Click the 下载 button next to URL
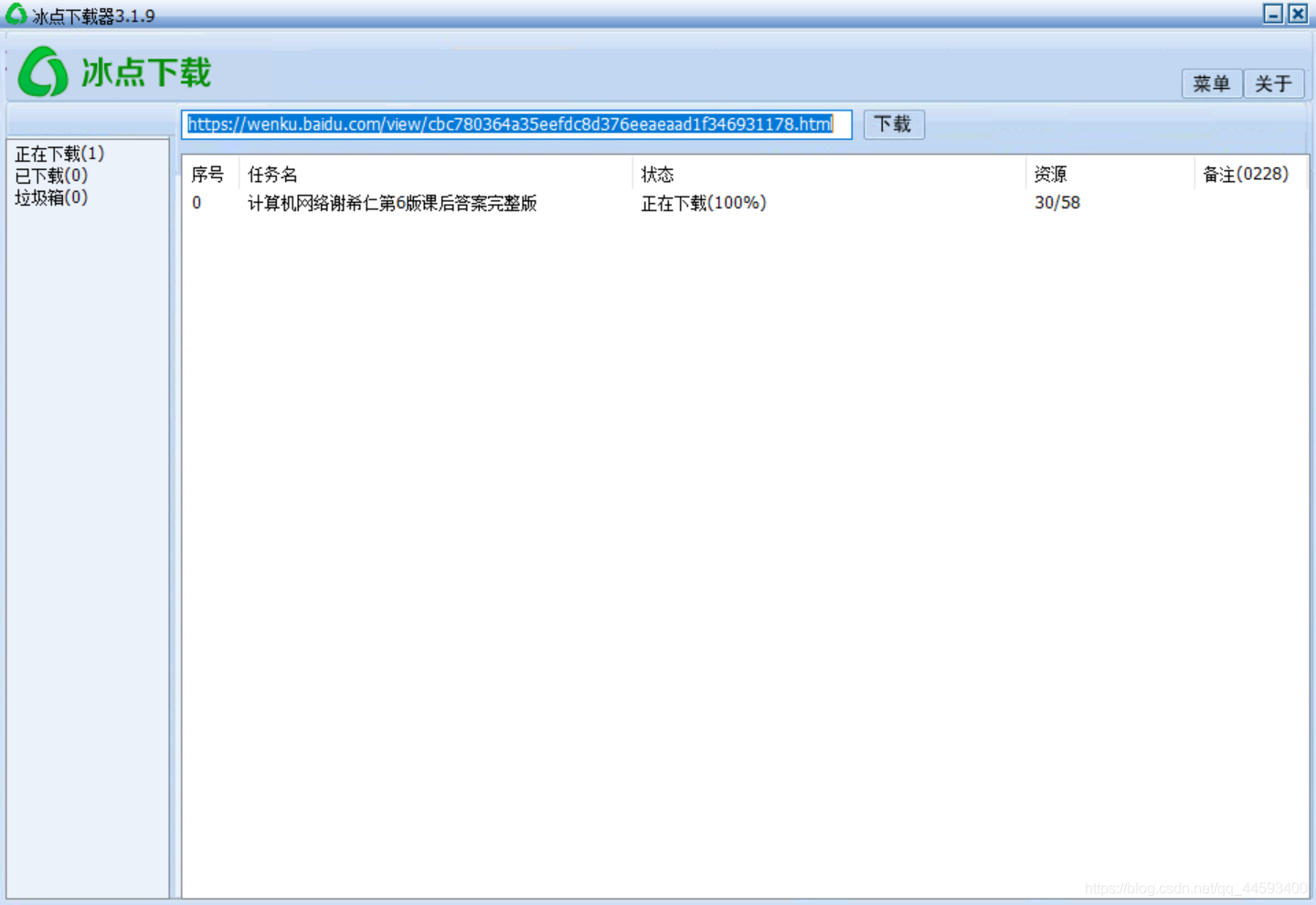1316x905 pixels. point(894,124)
